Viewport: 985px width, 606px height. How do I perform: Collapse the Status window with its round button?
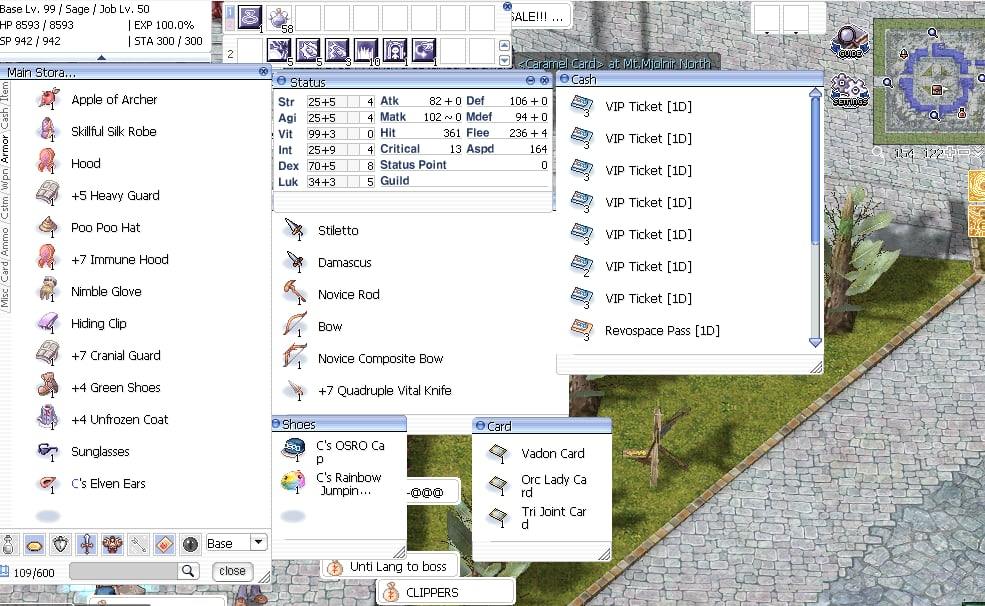point(281,80)
